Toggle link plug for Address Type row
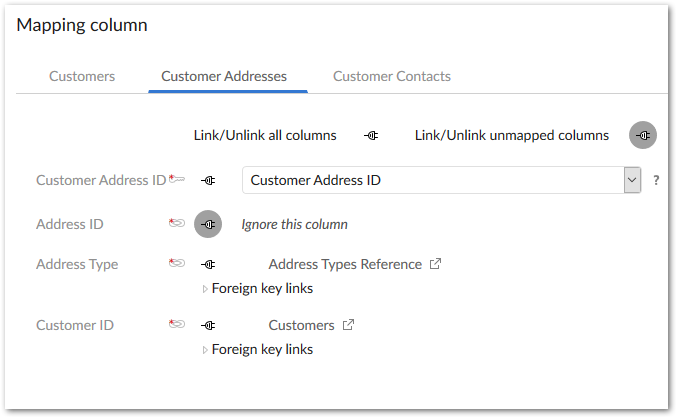Screen dimensions: 677x418 (x=208, y=265)
